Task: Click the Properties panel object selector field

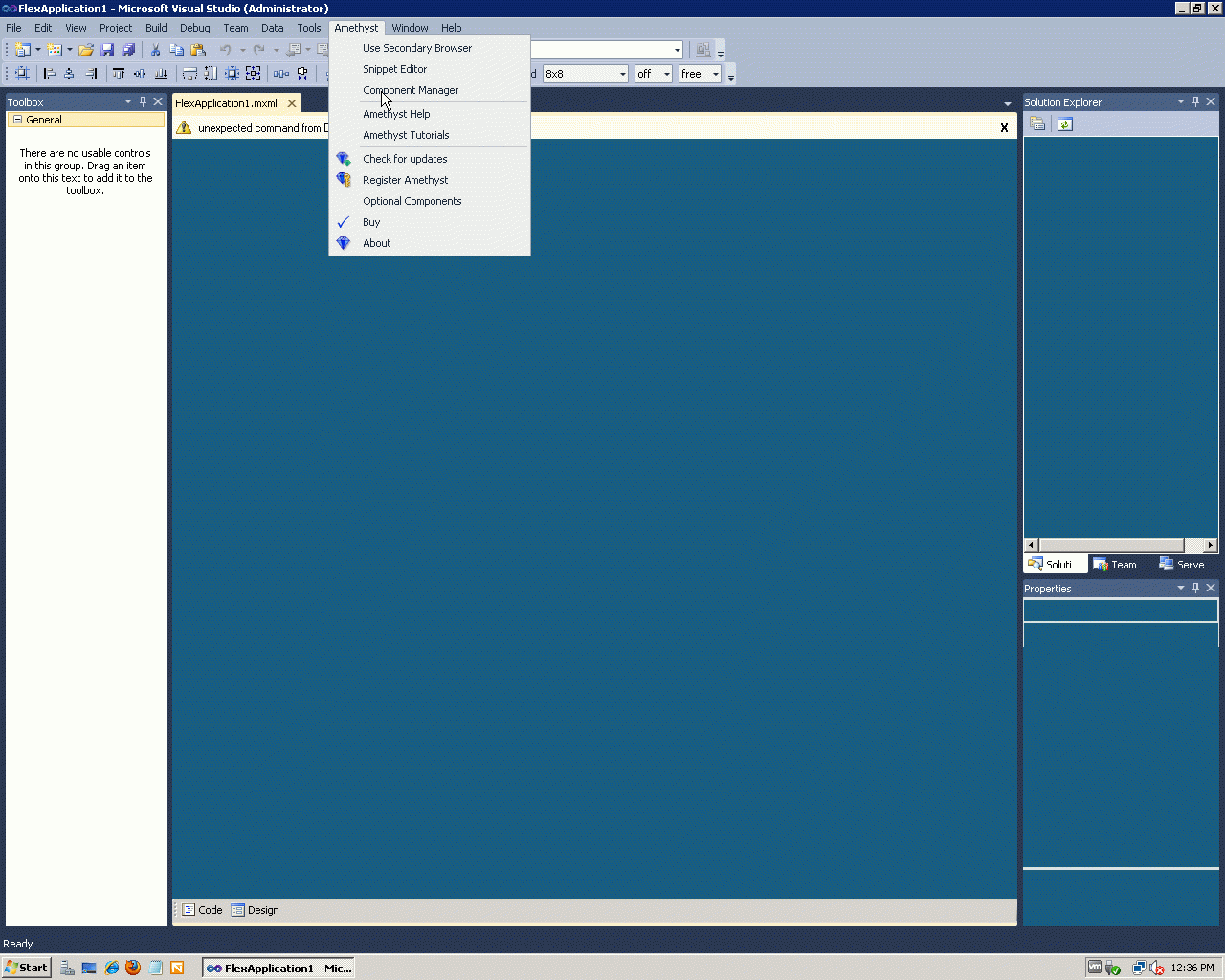Action: (1121, 610)
